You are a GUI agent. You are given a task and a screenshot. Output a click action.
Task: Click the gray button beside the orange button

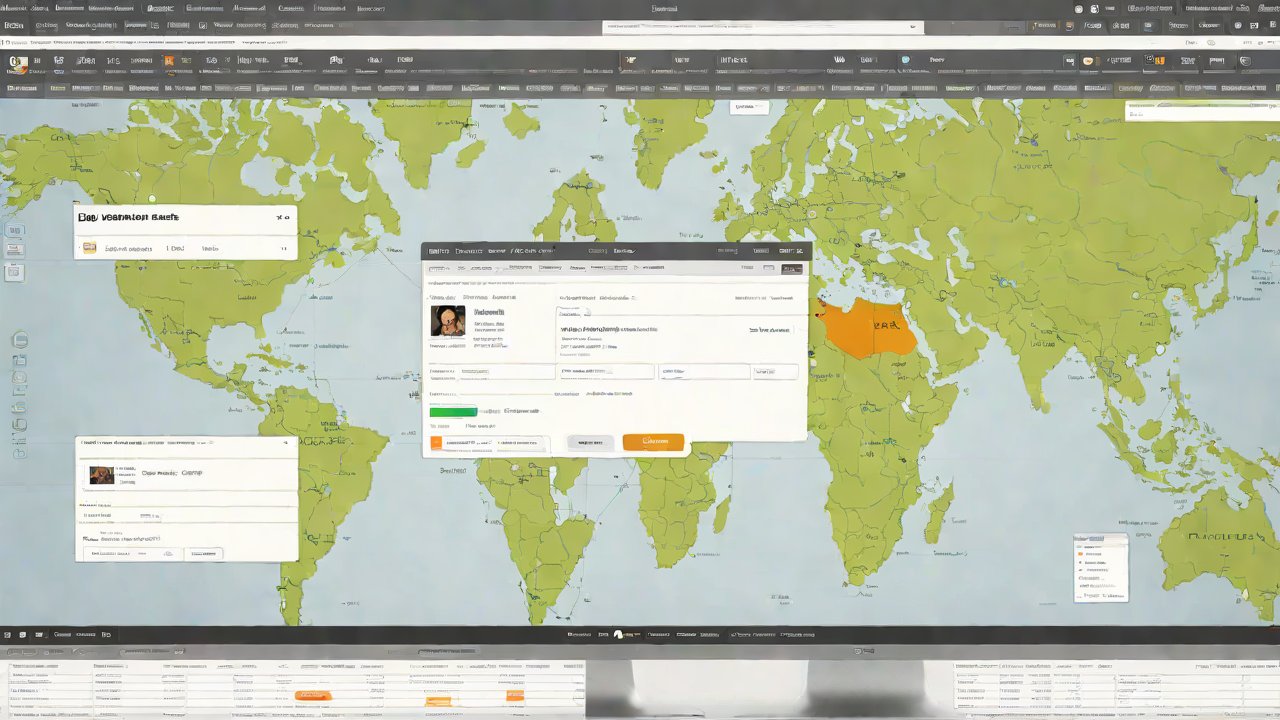point(590,442)
